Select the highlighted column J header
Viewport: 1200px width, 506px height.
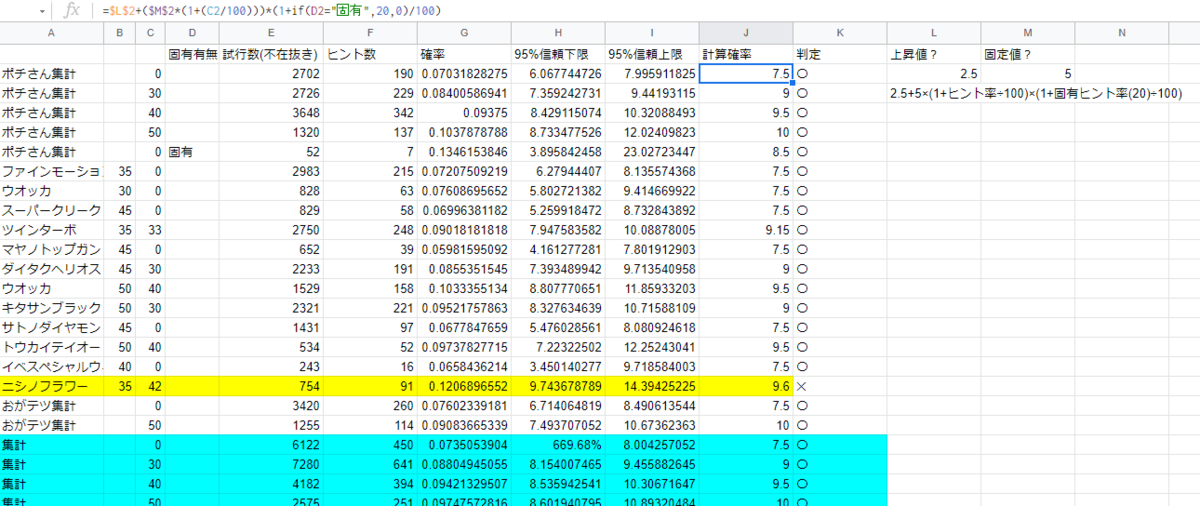[745, 34]
